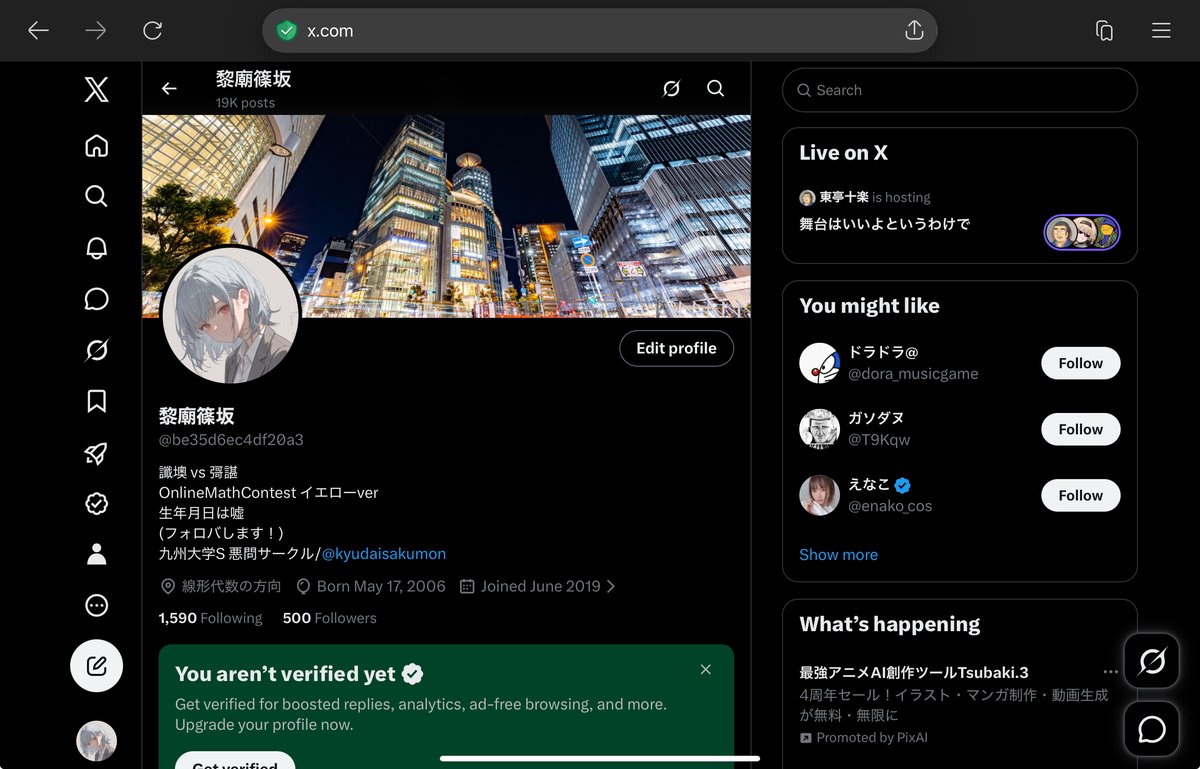Click the Born May 17, 2006 text
This screenshot has height=769, width=1200.
coord(381,586)
